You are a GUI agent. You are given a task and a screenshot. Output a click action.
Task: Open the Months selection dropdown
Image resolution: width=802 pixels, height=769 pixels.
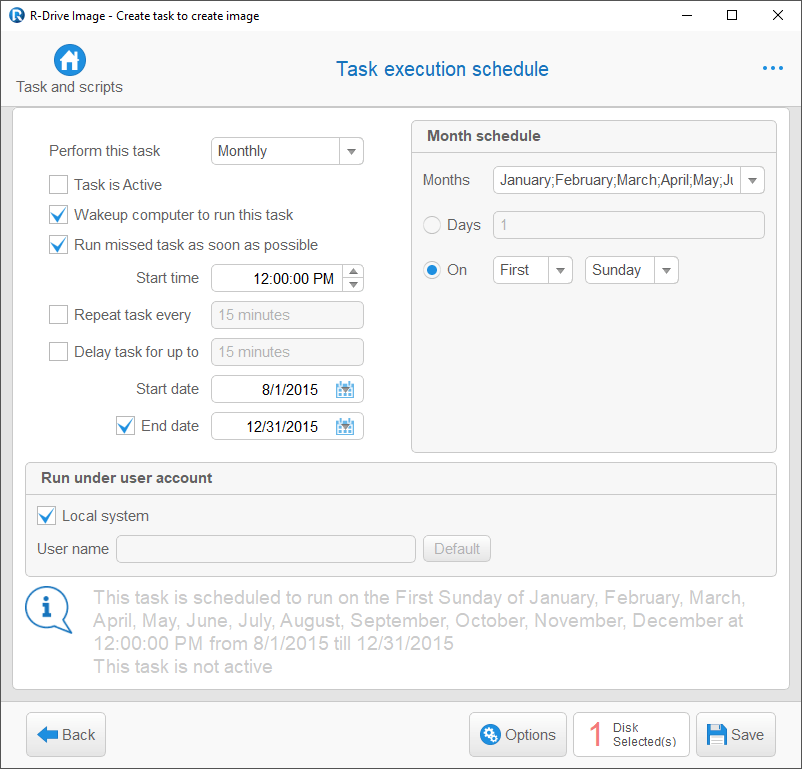click(752, 180)
